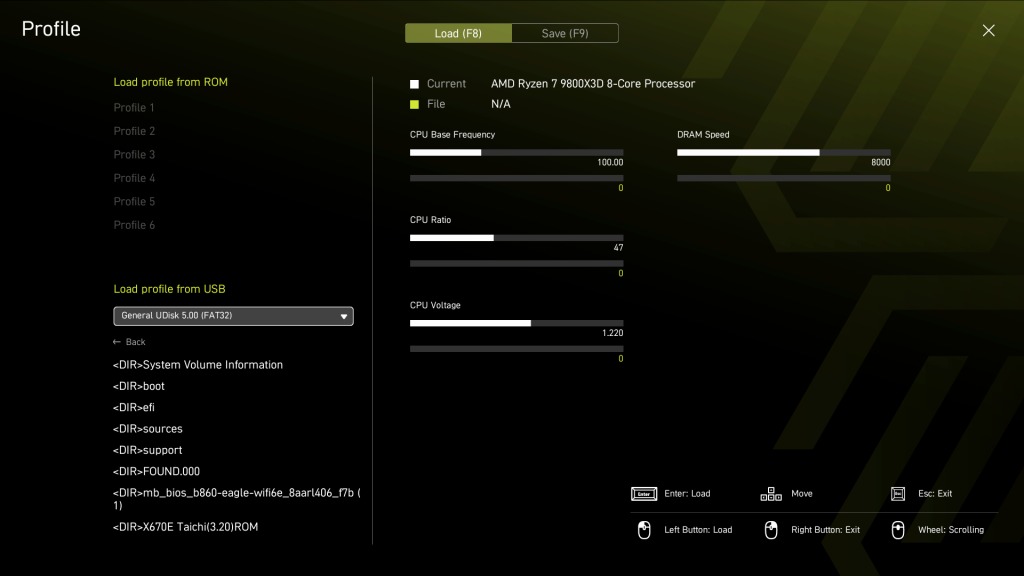Click the dropdown arrow on USB selector
Viewport: 1024px width, 576px height.
coord(344,316)
